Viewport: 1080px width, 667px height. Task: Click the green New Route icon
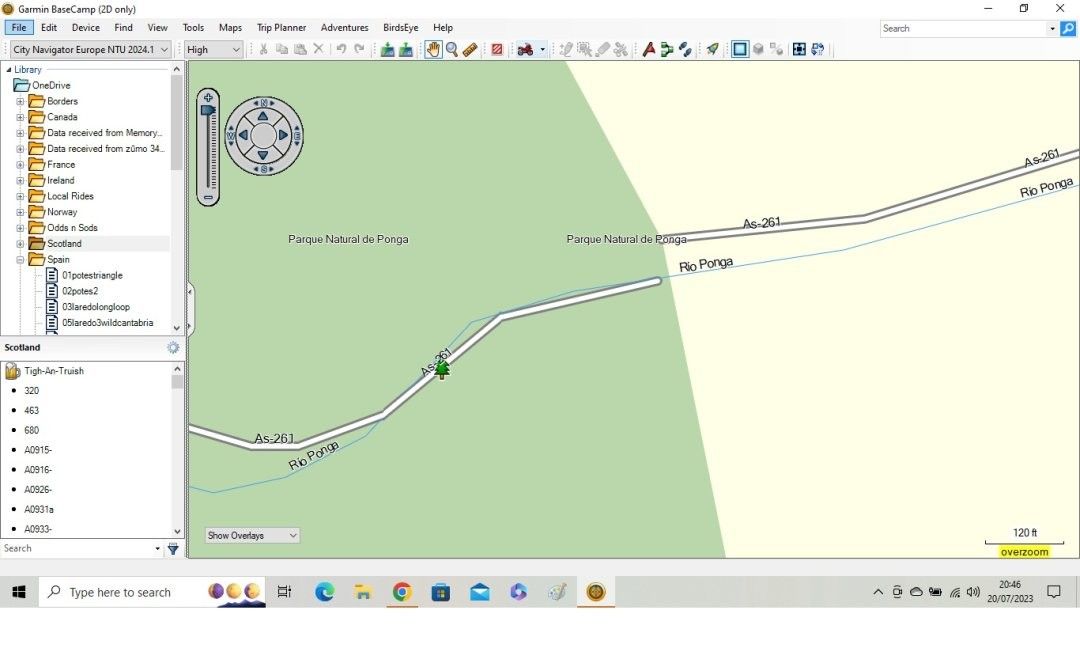click(x=667, y=50)
